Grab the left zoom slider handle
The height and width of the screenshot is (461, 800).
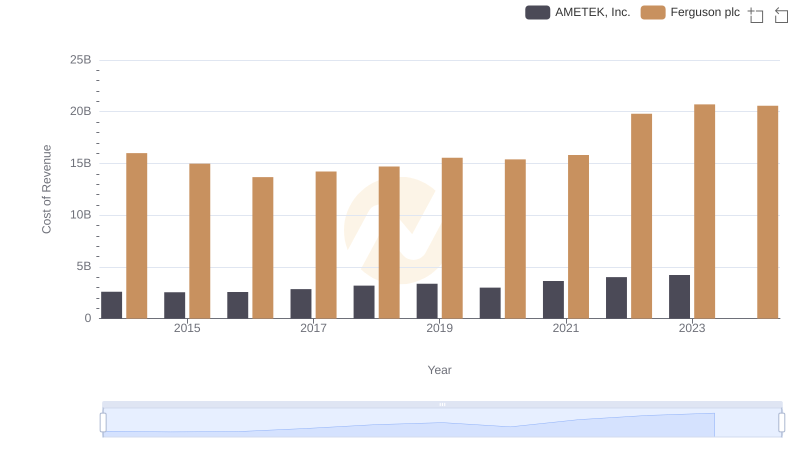click(103, 423)
